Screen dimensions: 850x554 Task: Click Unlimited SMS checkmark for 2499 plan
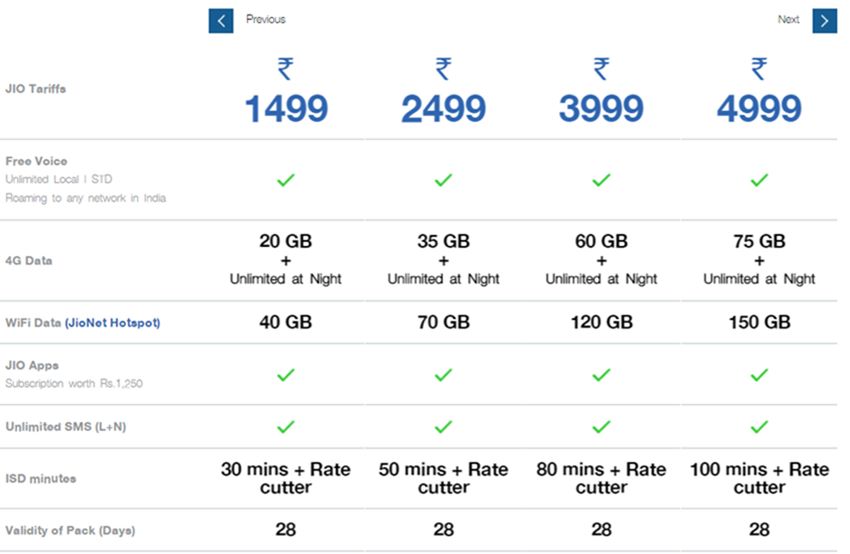pyautogui.click(x=443, y=427)
